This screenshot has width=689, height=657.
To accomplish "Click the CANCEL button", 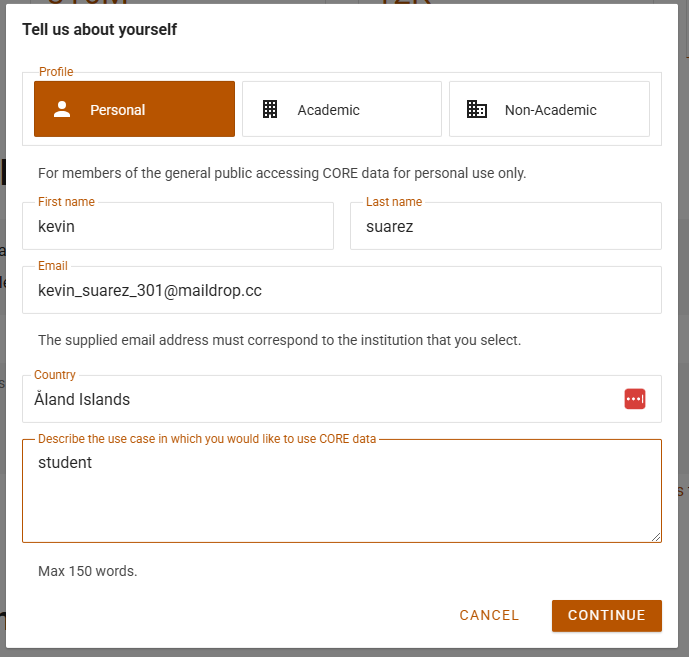I will click(x=489, y=615).
